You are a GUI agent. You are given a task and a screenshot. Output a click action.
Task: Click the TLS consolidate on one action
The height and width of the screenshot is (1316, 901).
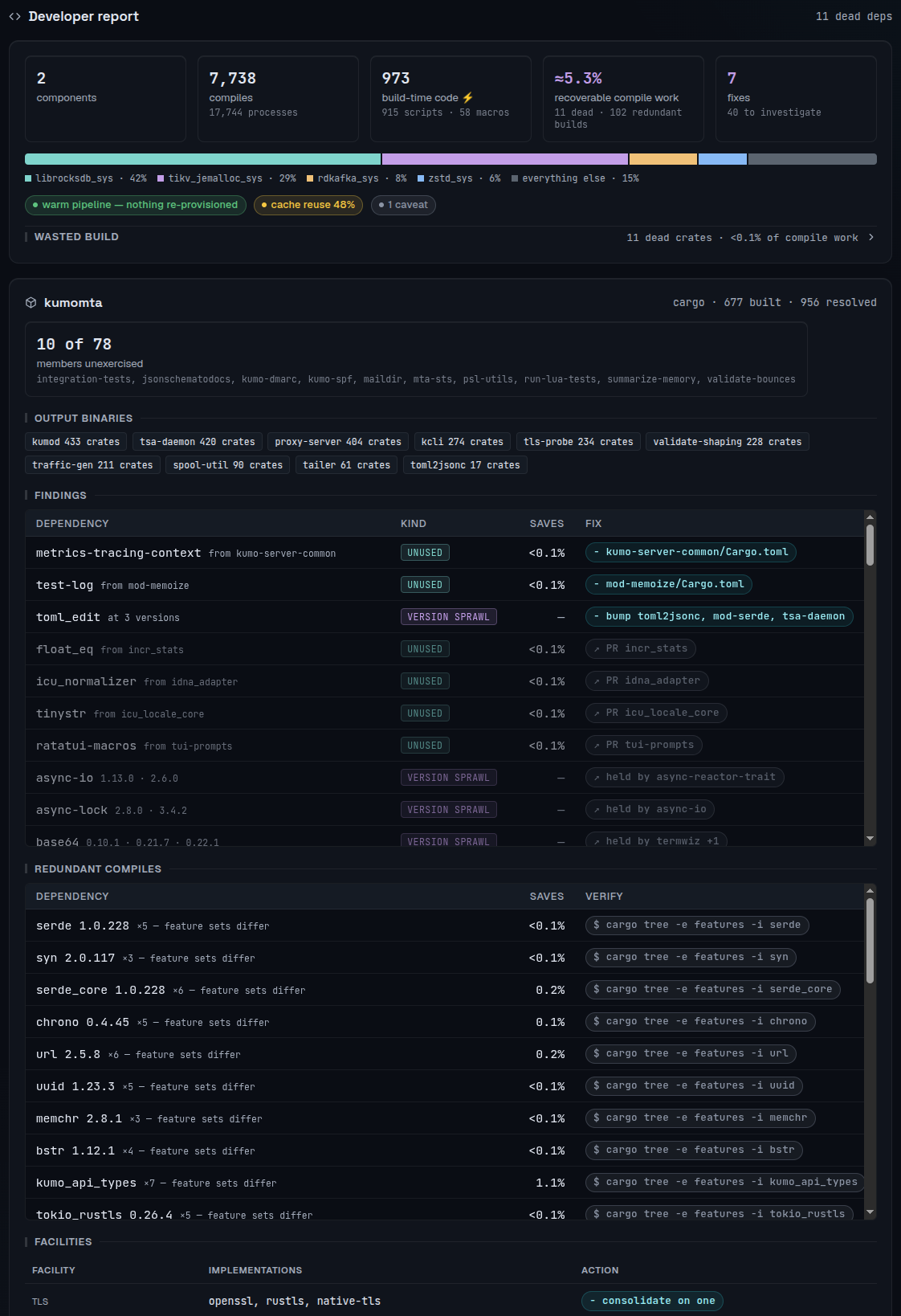click(x=652, y=1301)
